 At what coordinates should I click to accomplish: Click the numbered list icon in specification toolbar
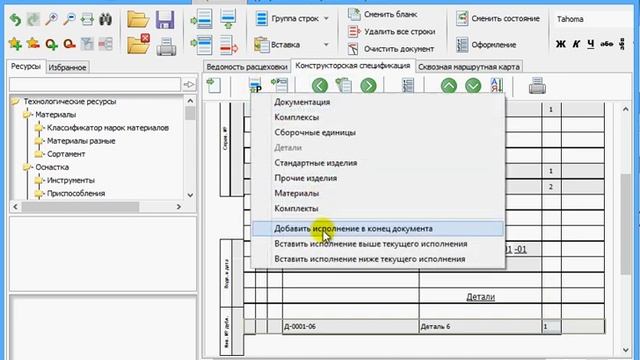point(408,85)
